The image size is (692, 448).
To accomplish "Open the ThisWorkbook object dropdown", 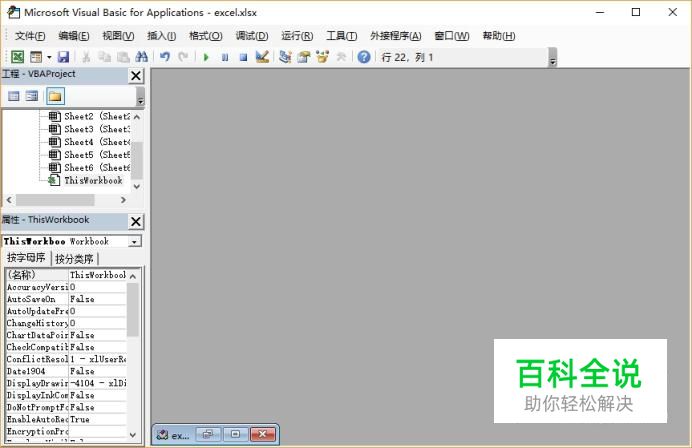I will (135, 241).
